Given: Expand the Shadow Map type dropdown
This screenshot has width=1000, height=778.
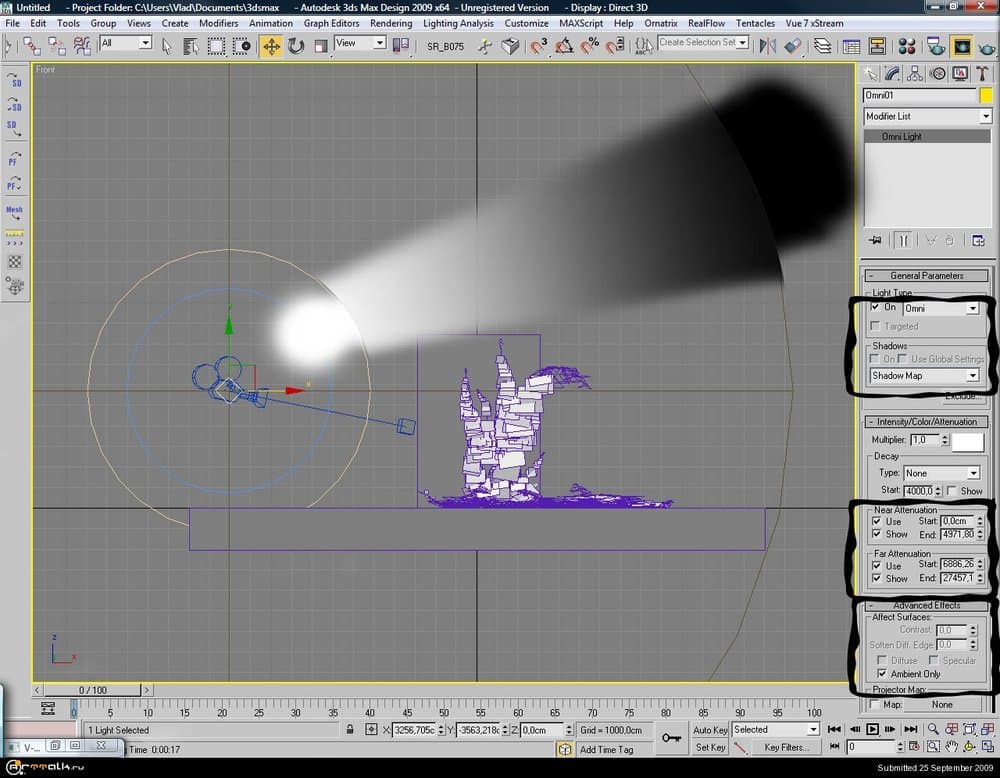Looking at the screenshot, I should point(924,376).
